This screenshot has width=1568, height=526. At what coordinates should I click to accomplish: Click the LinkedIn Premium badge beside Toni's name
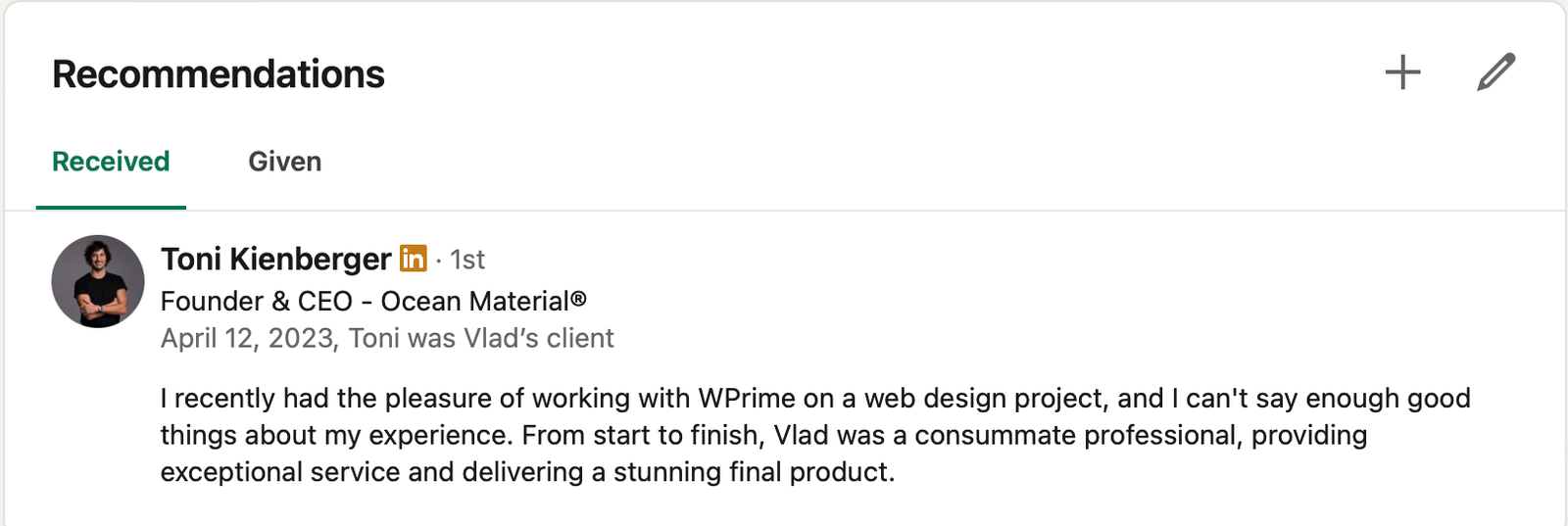(x=414, y=259)
